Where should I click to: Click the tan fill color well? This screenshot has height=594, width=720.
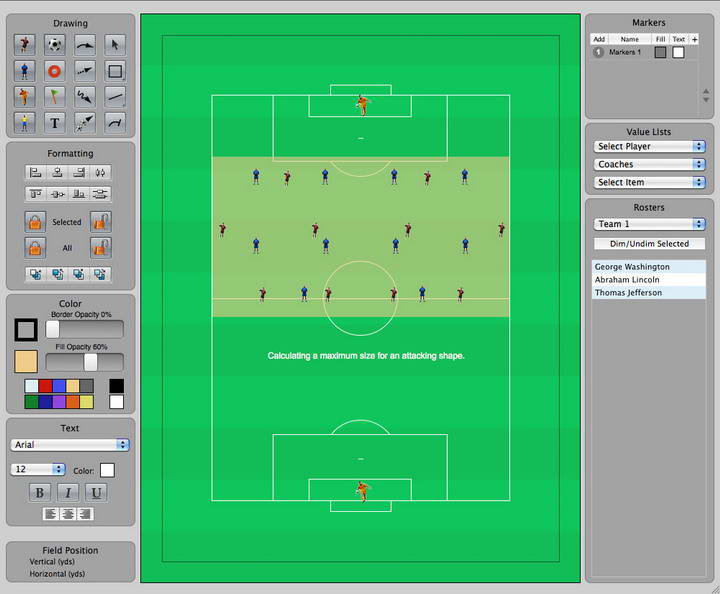[26, 362]
